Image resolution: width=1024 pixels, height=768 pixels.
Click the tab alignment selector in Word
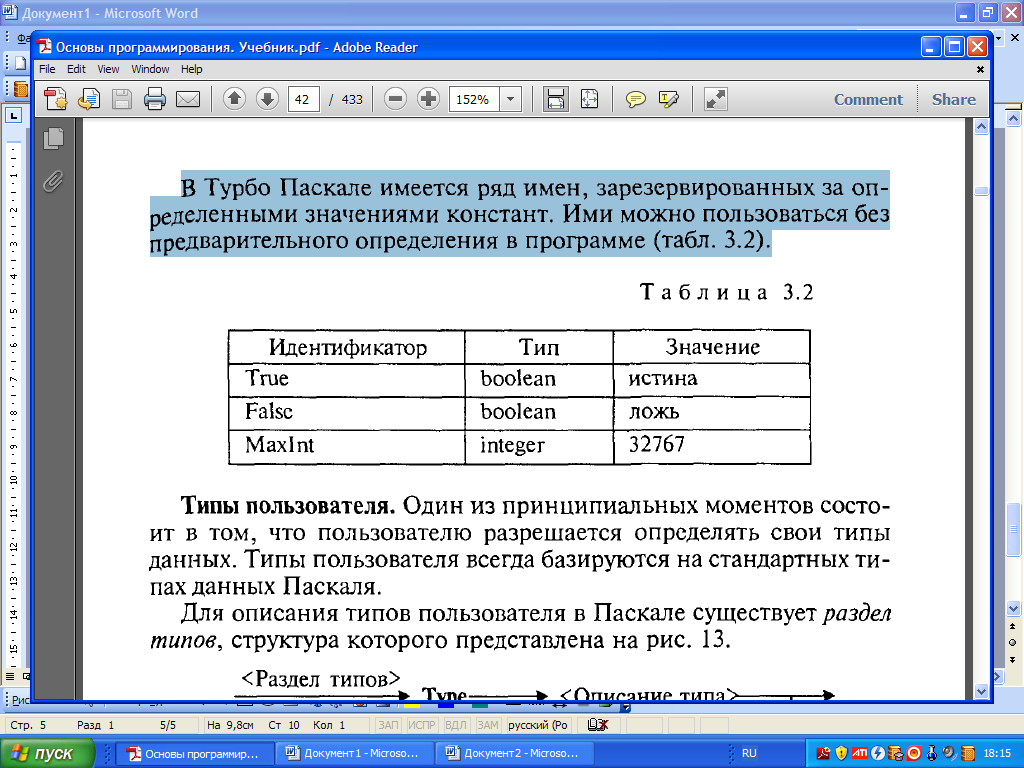14,116
